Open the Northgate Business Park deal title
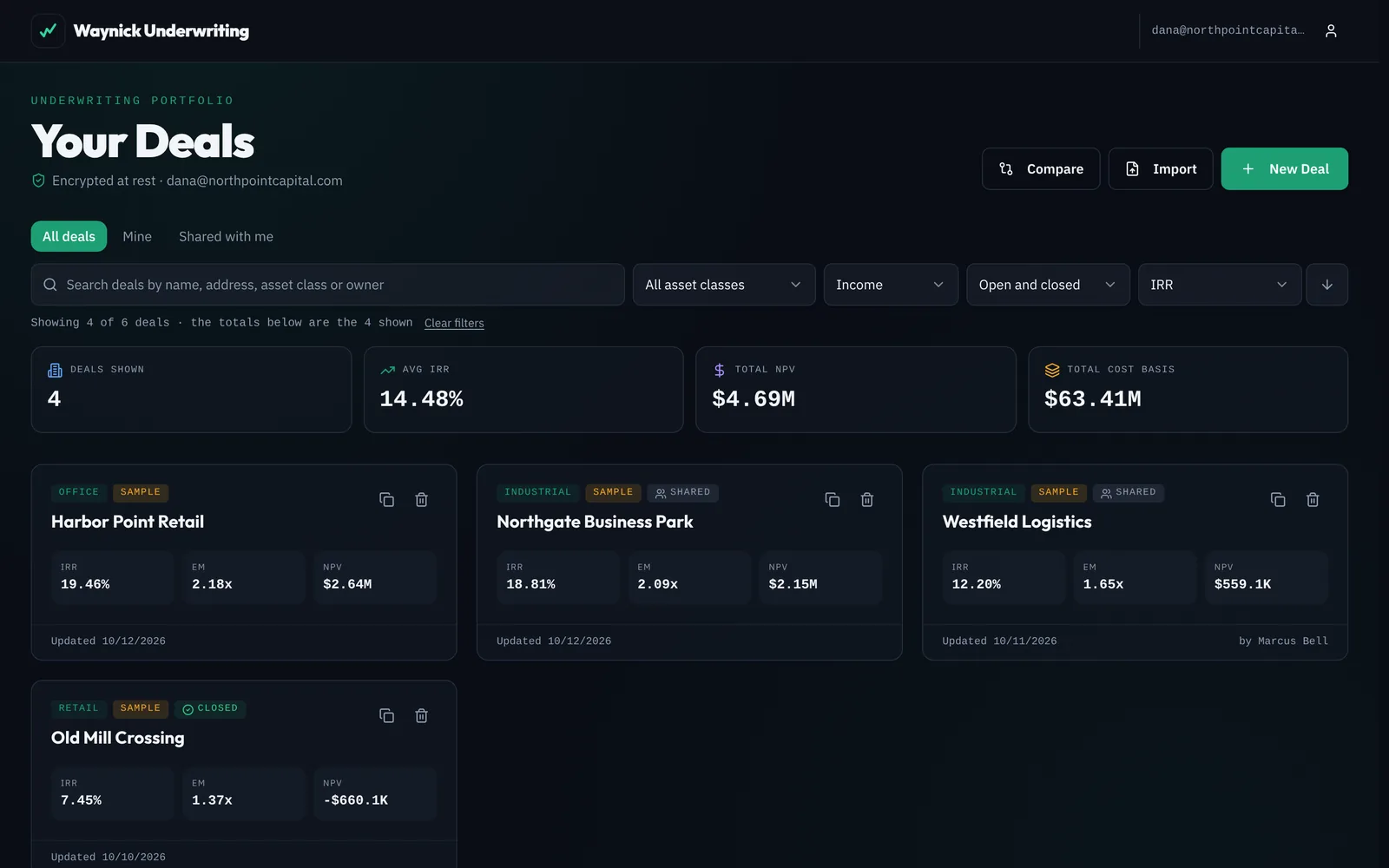Image resolution: width=1389 pixels, height=868 pixels. (595, 522)
